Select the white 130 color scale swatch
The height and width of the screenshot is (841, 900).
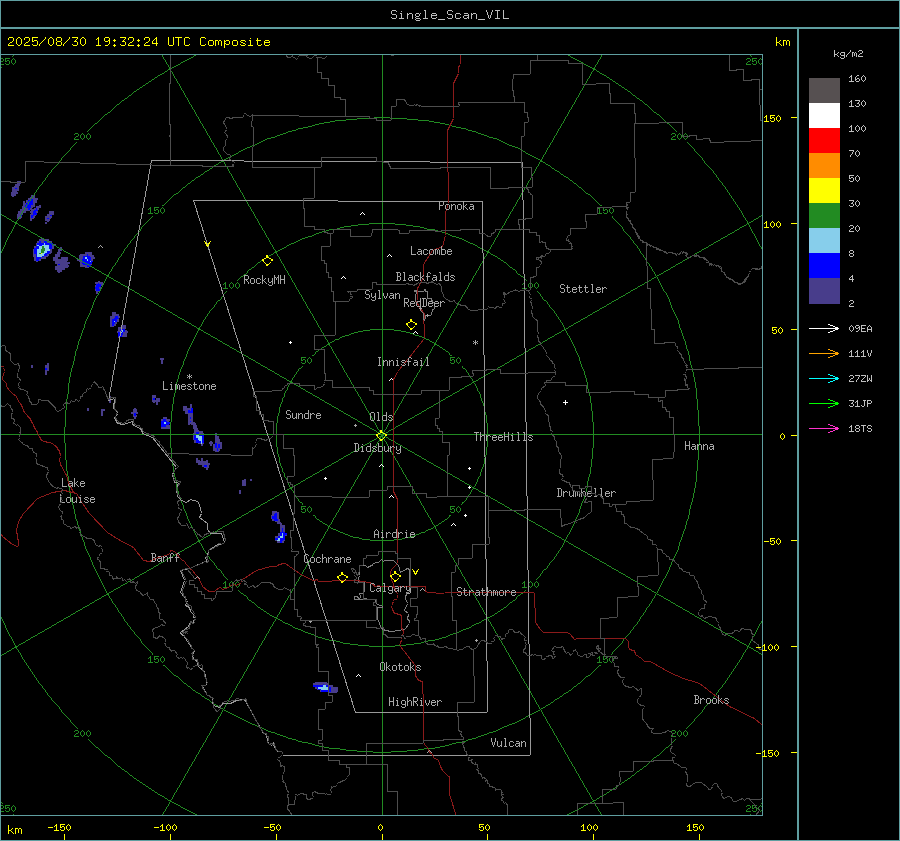tap(824, 116)
